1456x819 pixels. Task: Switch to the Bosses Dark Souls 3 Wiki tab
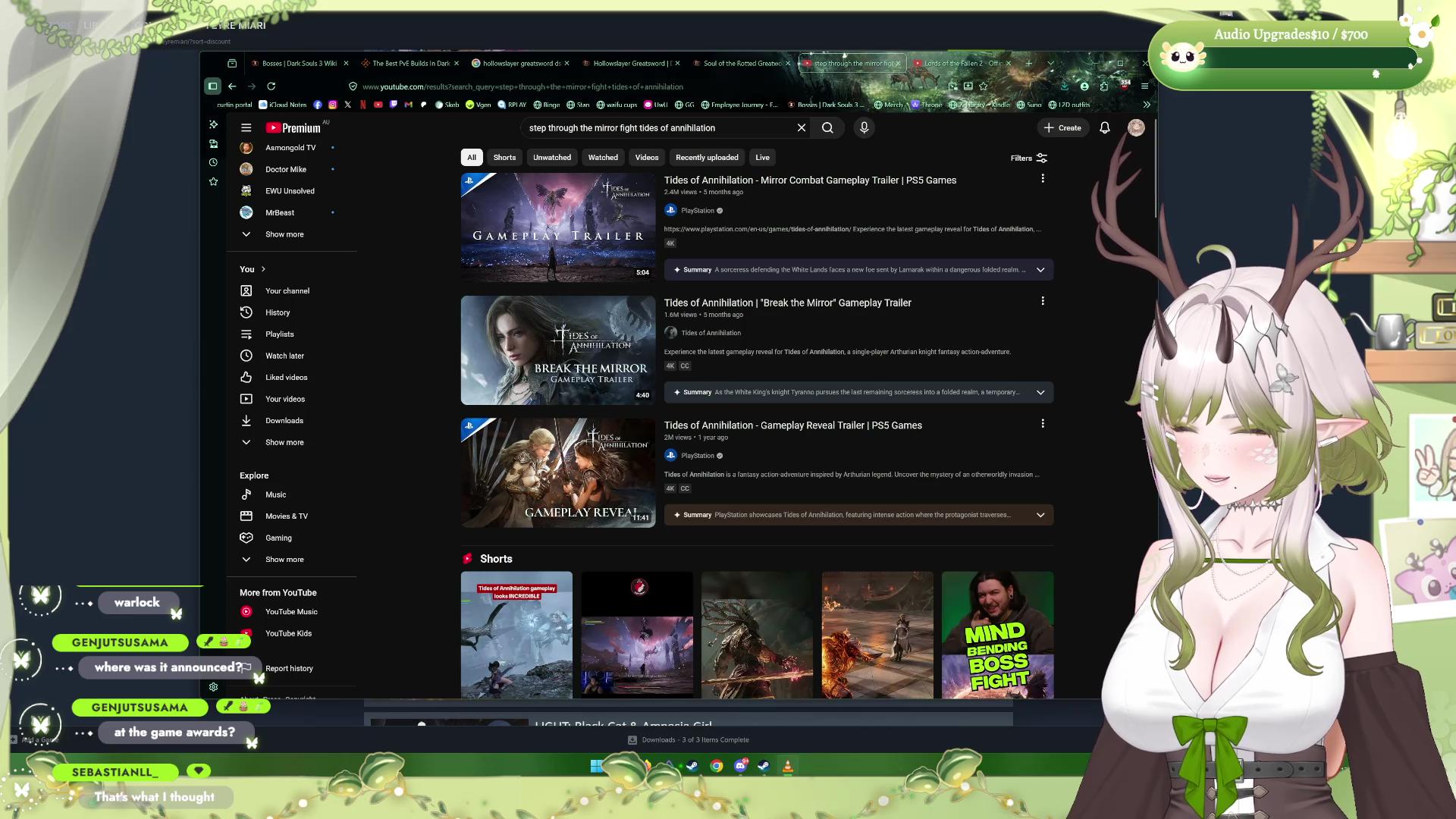[x=299, y=64]
